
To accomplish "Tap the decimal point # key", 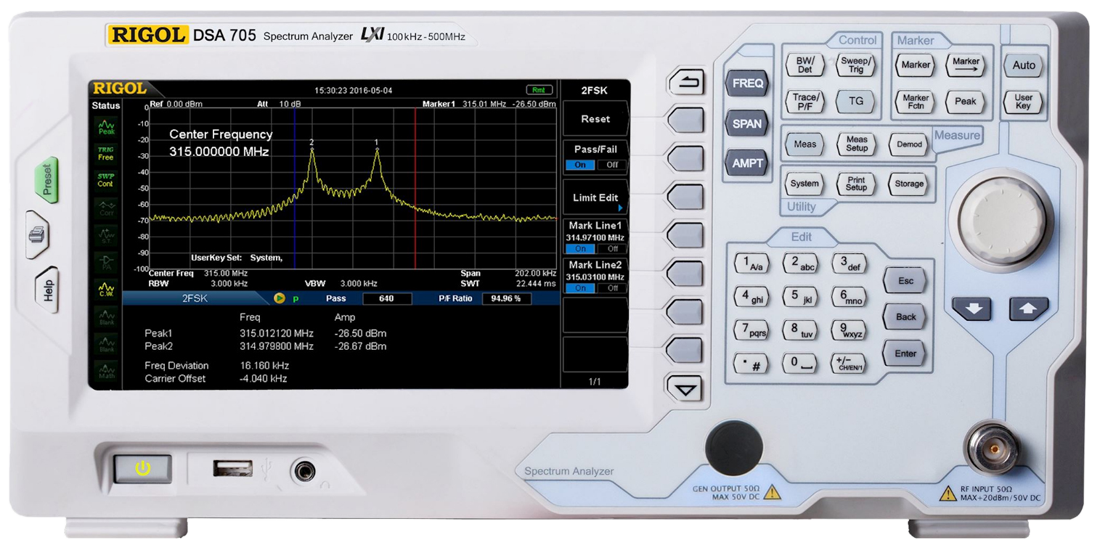I will click(751, 364).
